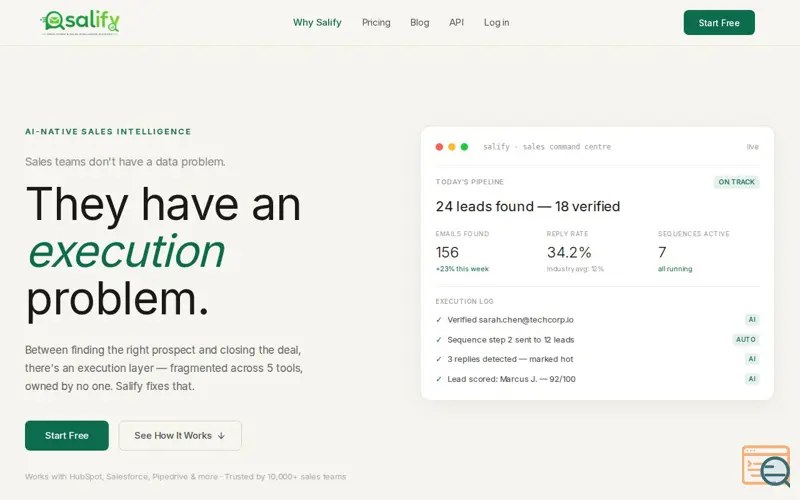The width and height of the screenshot is (800, 500).
Task: Click '3 replies detected — marked hot' entry
Action: coord(510,359)
